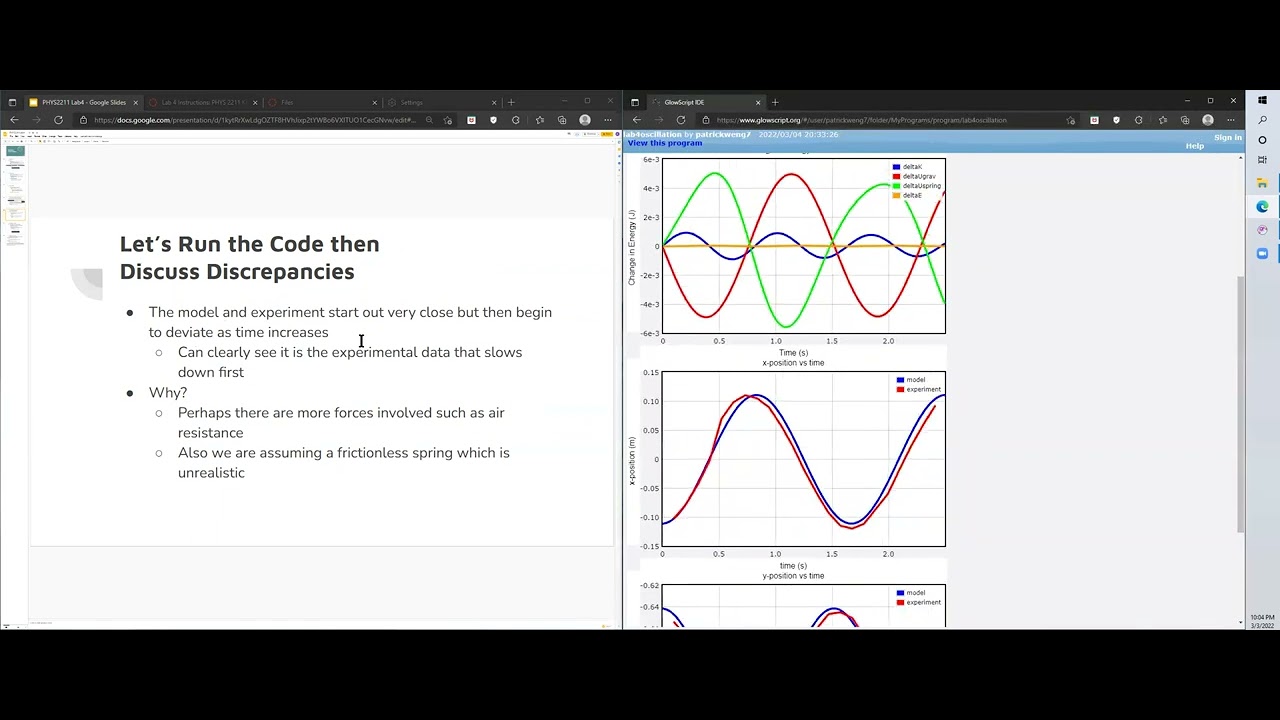
Task: Click deltaK legend entry in energy graph
Action: (x=908, y=167)
